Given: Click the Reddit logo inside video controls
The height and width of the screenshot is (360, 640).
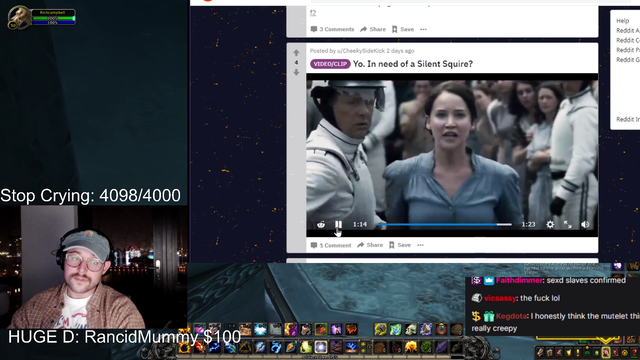Looking at the screenshot, I should click(x=321, y=224).
